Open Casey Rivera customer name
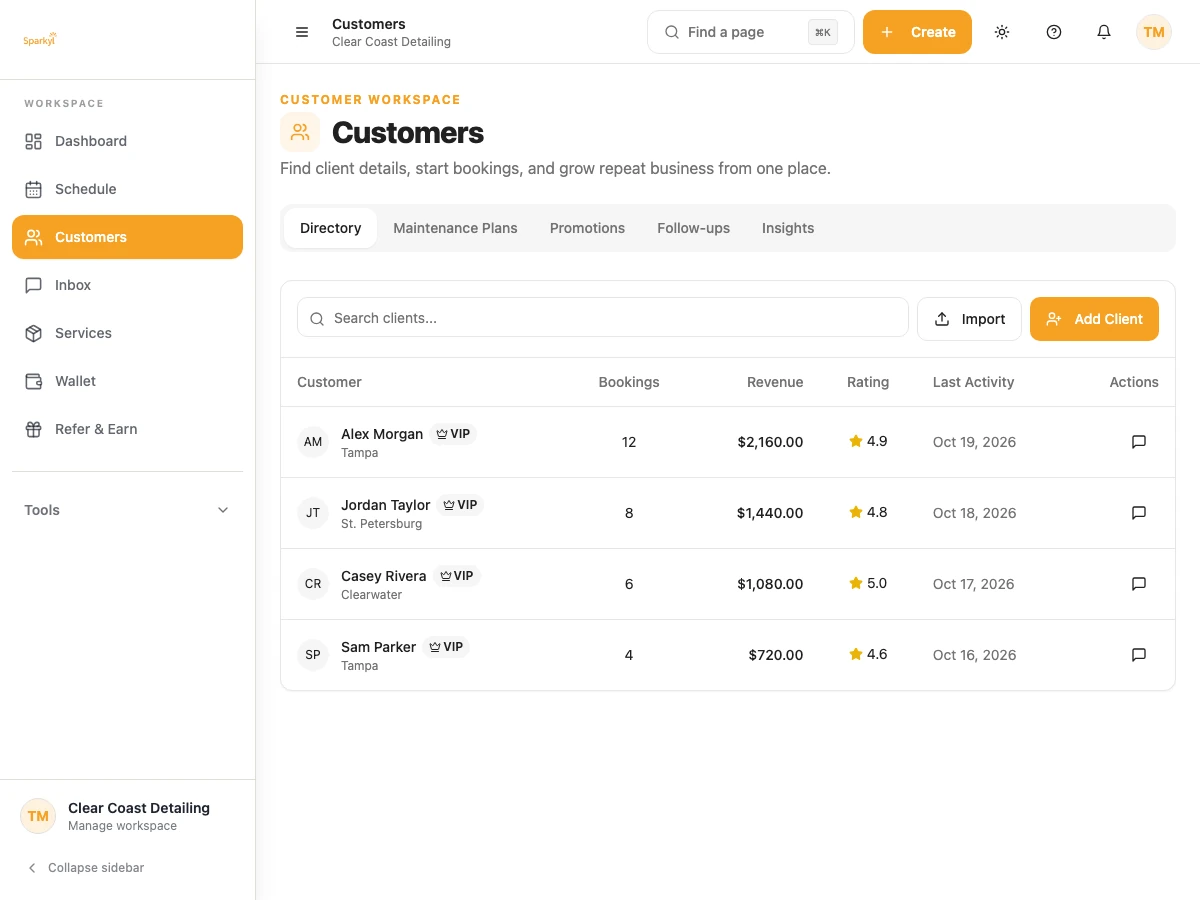Viewport: 1200px width, 900px height. [x=384, y=576]
